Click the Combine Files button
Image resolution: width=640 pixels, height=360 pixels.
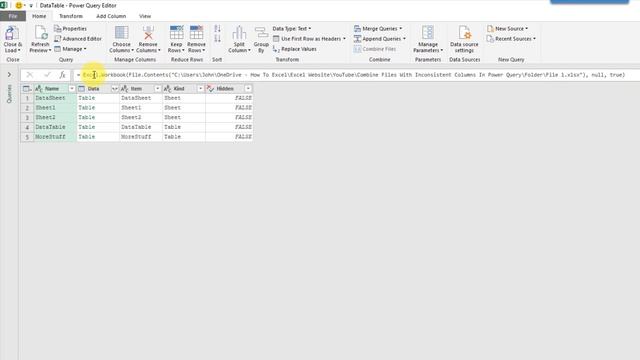(x=375, y=49)
